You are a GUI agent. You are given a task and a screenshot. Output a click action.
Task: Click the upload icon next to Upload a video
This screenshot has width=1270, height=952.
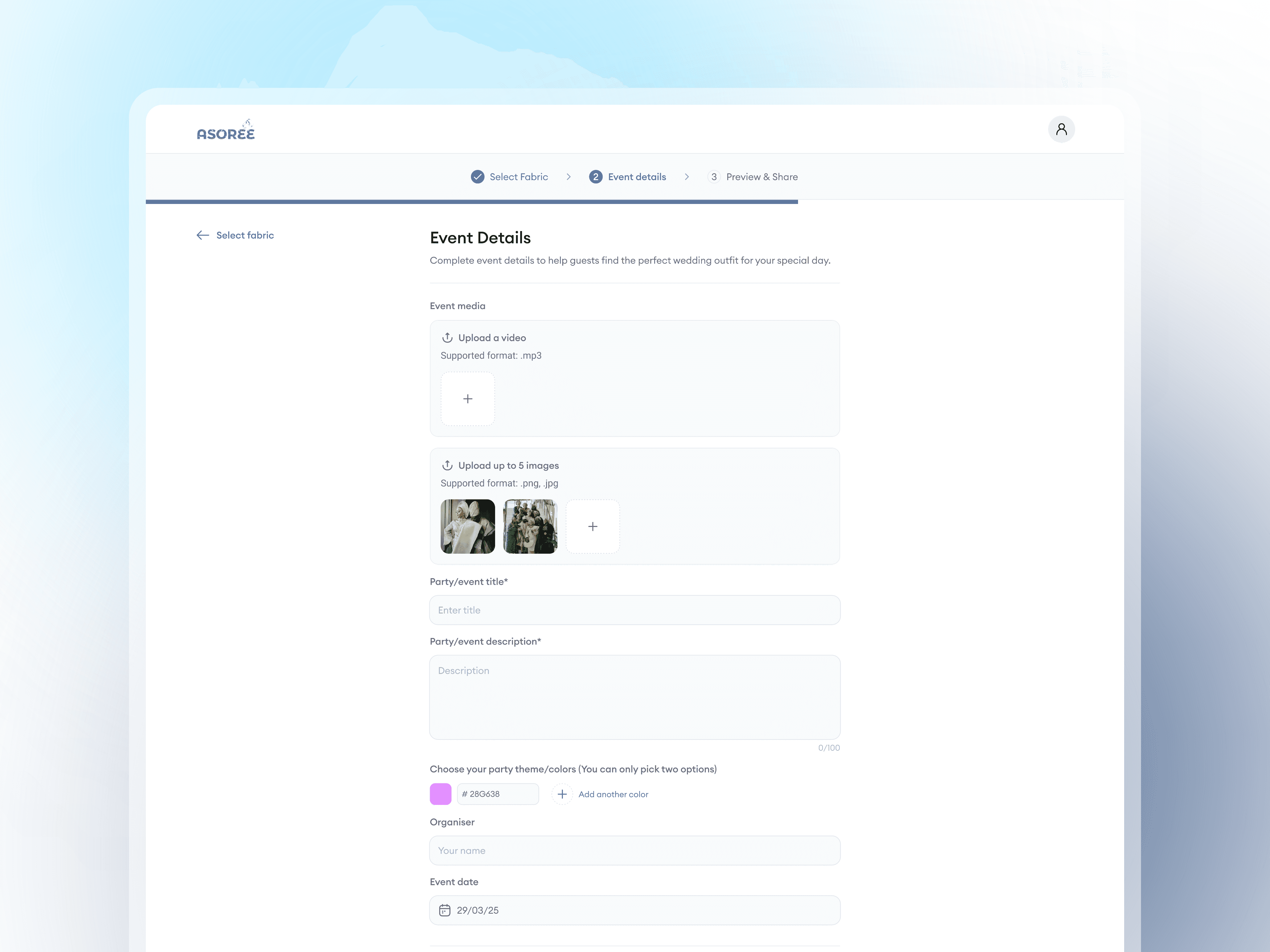pos(447,337)
